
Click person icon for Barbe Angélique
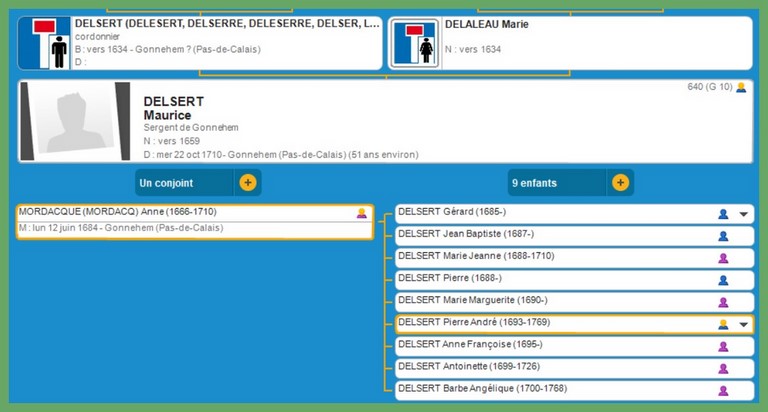click(x=723, y=390)
